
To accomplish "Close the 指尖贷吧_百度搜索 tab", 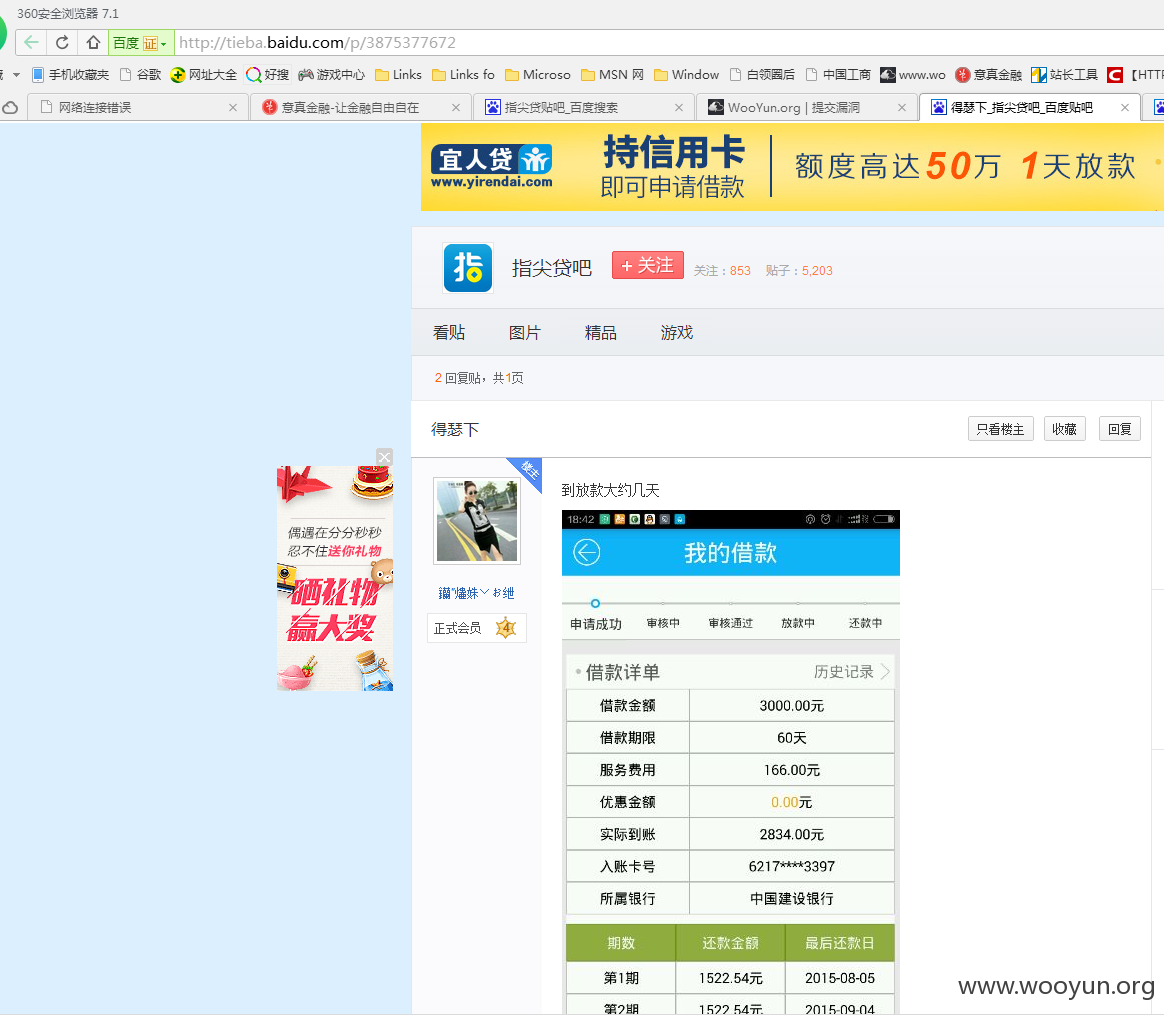I will [x=679, y=108].
